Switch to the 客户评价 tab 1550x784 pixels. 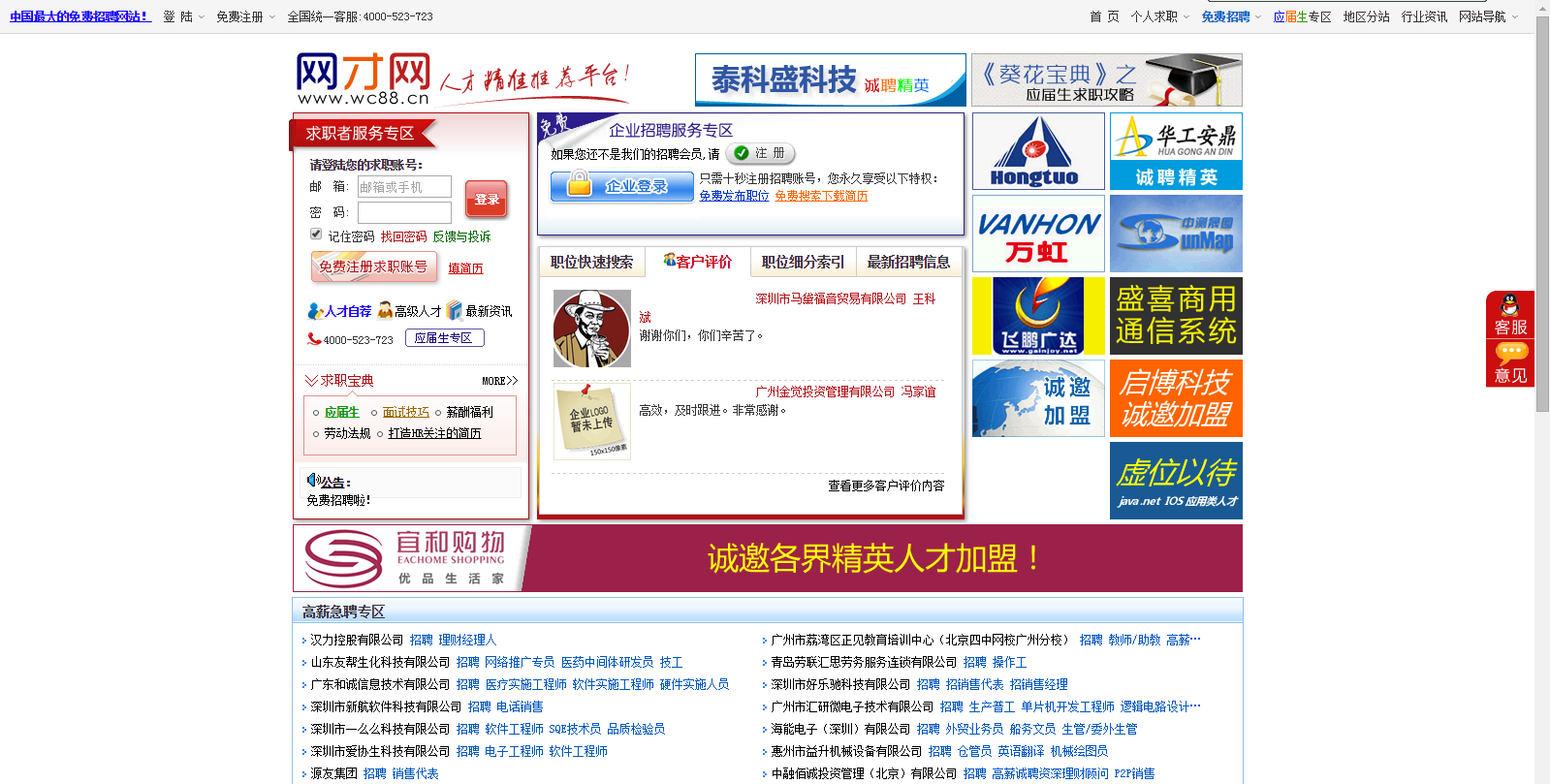698,262
